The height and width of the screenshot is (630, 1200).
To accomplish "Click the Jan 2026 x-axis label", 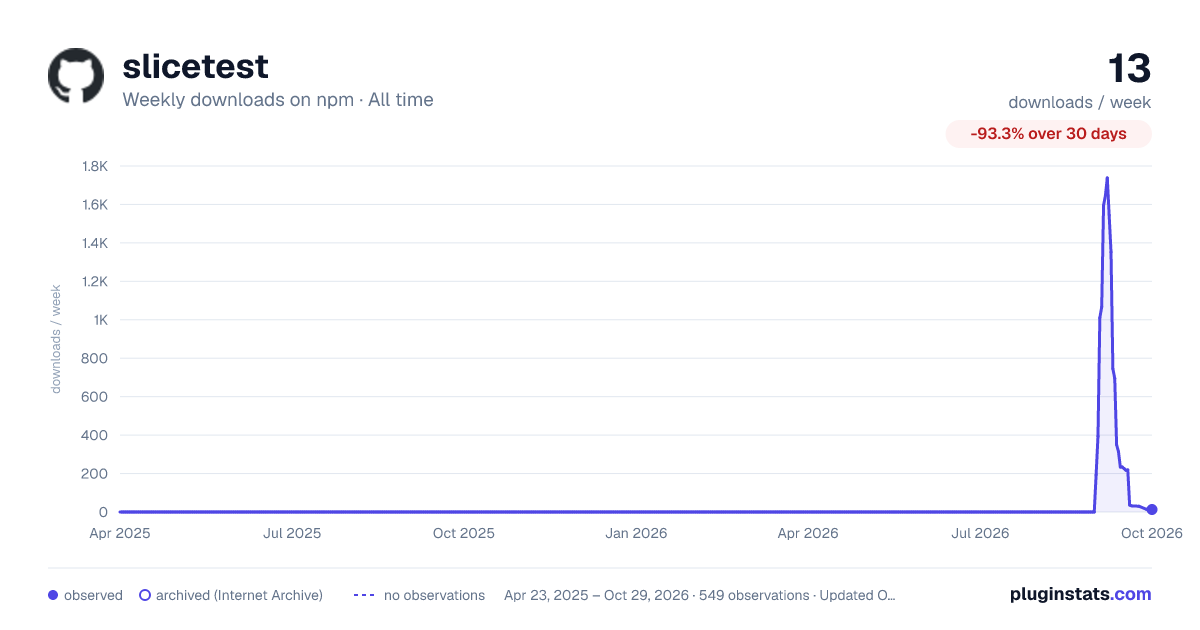I will (x=637, y=533).
